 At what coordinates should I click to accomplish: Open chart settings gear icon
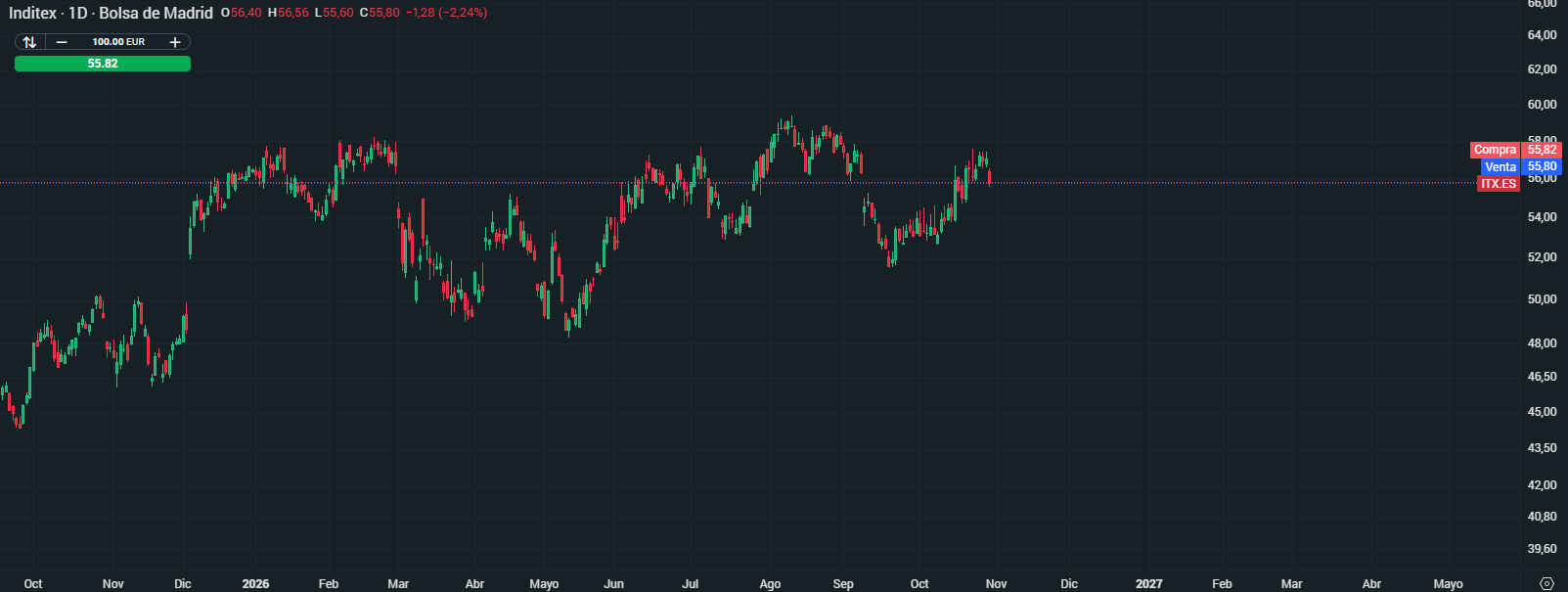(x=1546, y=583)
